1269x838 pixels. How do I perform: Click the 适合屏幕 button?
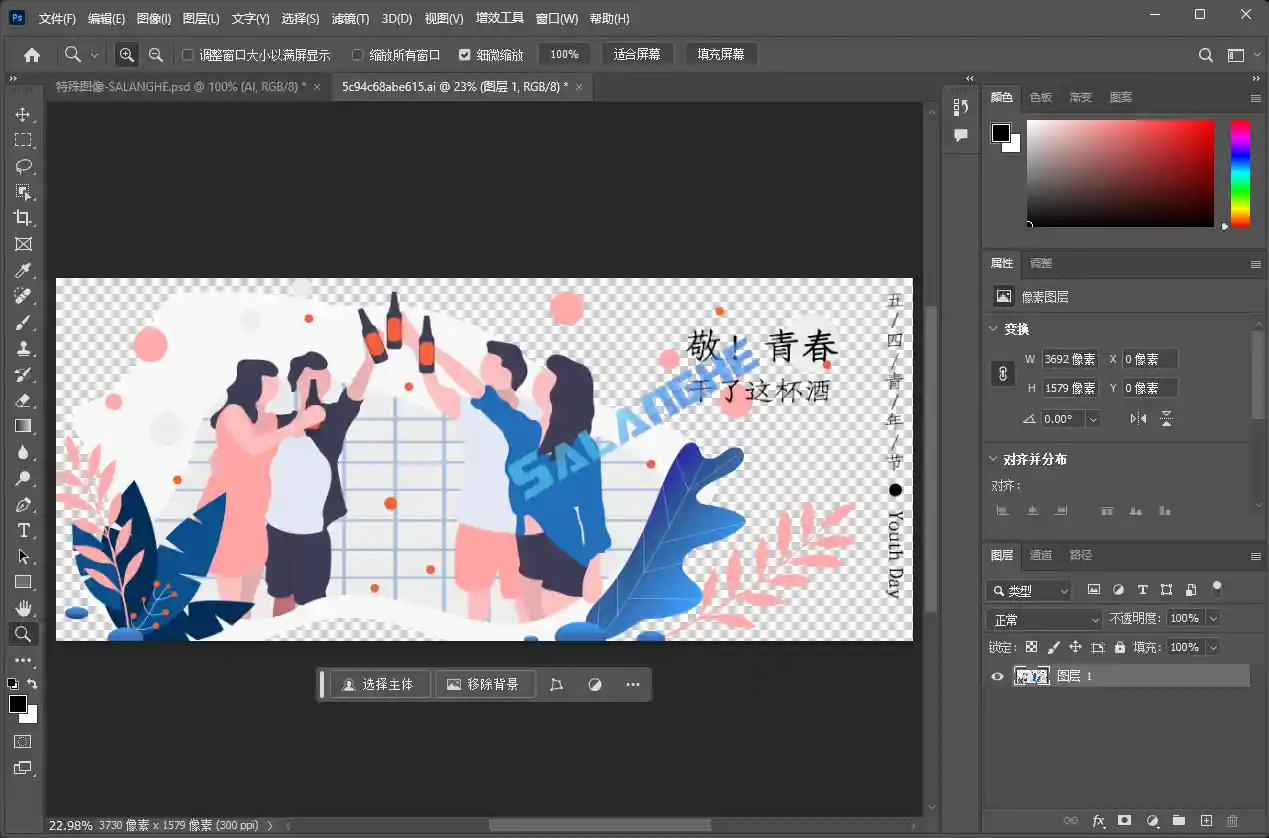coord(637,54)
